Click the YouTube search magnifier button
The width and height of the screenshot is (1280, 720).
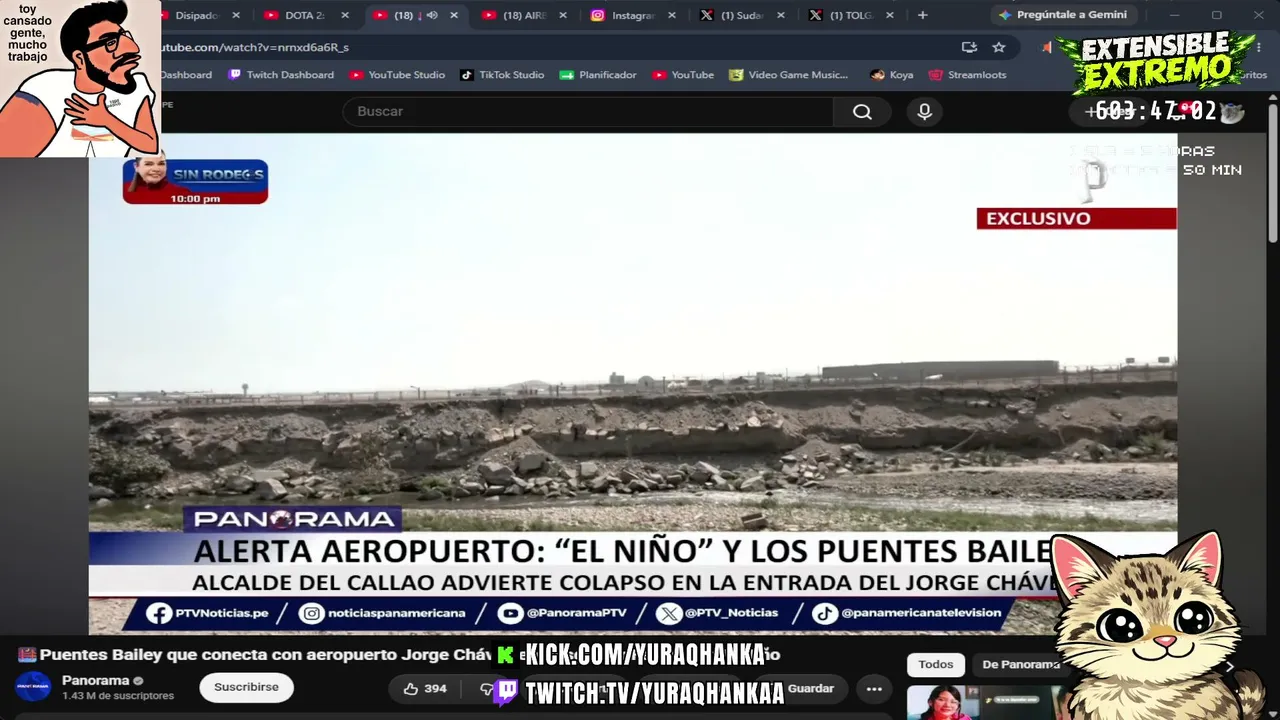pos(862,112)
